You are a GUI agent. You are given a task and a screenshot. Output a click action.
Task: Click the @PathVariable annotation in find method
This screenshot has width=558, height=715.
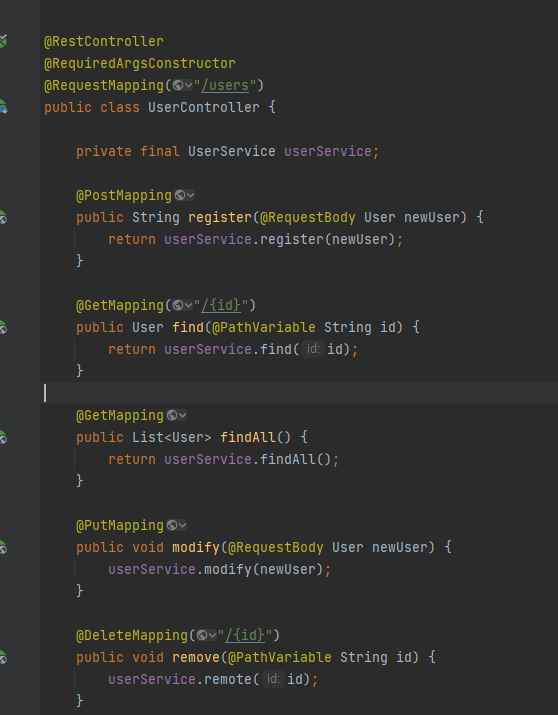click(264, 327)
